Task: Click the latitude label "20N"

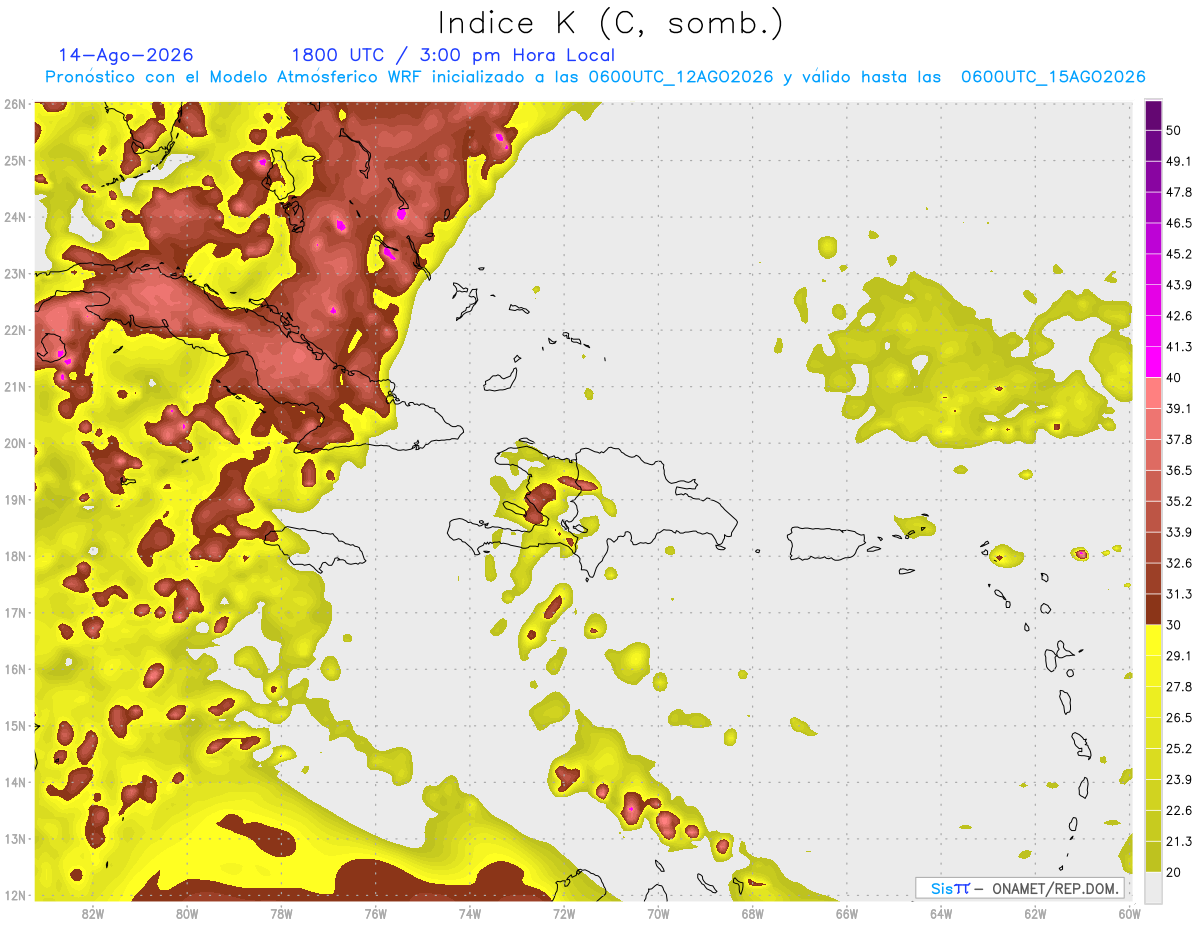Action: pos(15,443)
